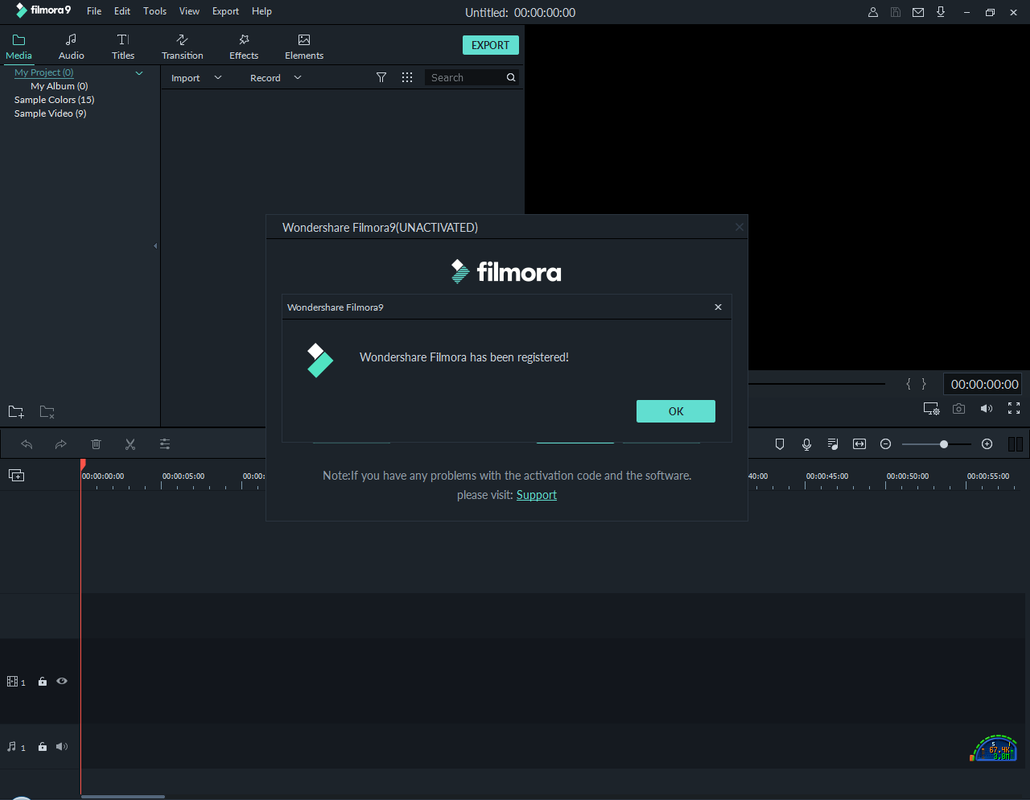Open the clip Edit adjustments icon
The width and height of the screenshot is (1030, 800).
(165, 444)
